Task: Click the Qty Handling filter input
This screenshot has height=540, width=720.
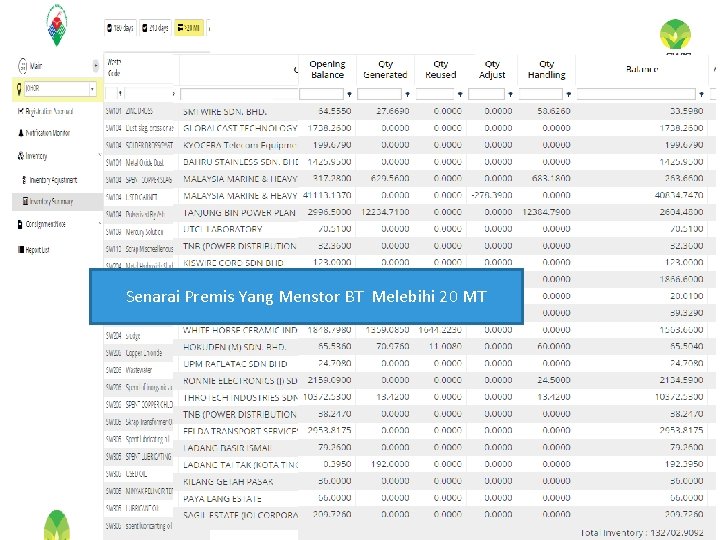Action: point(540,94)
